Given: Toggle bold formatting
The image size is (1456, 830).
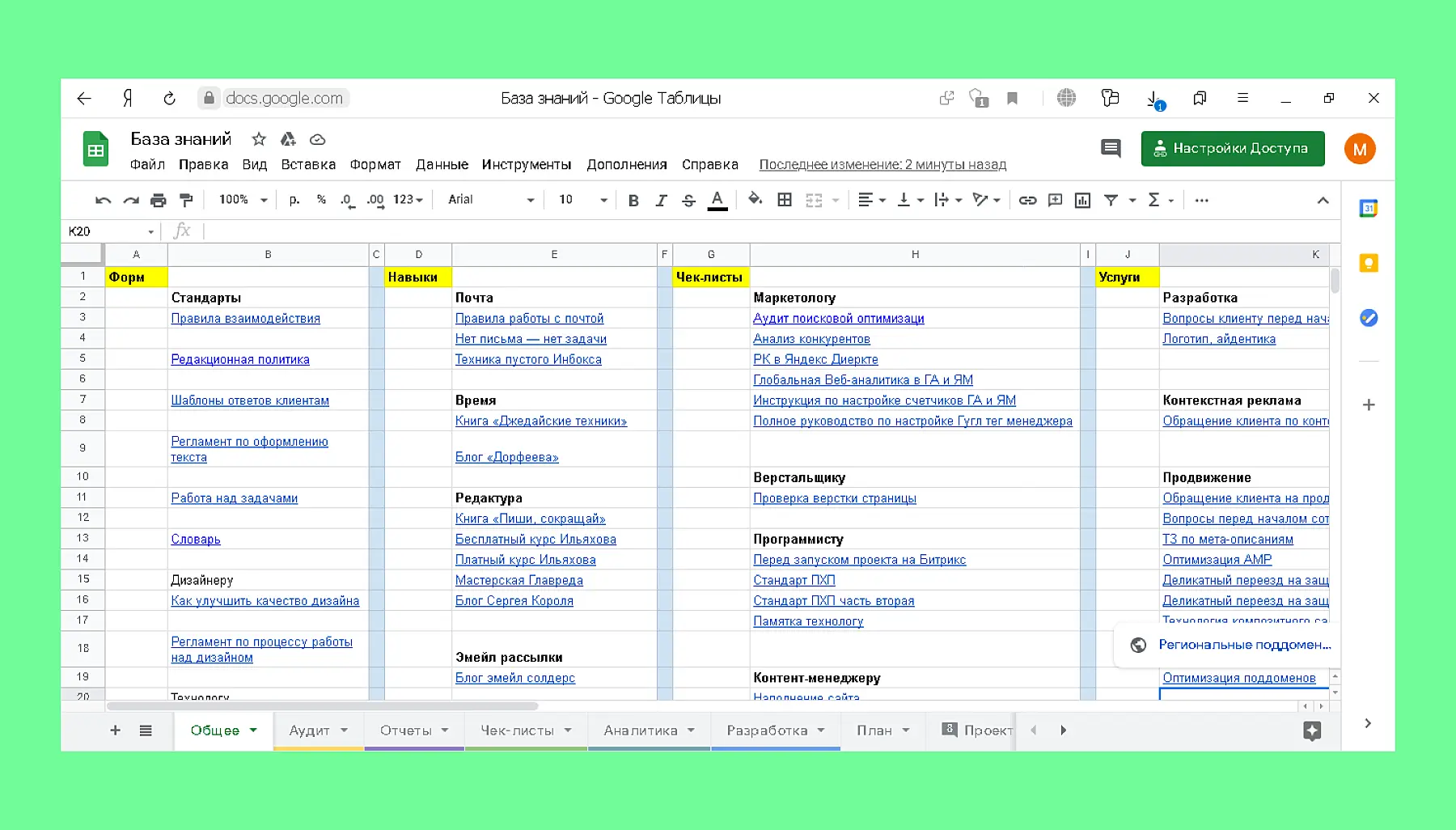Looking at the screenshot, I should coord(633,200).
